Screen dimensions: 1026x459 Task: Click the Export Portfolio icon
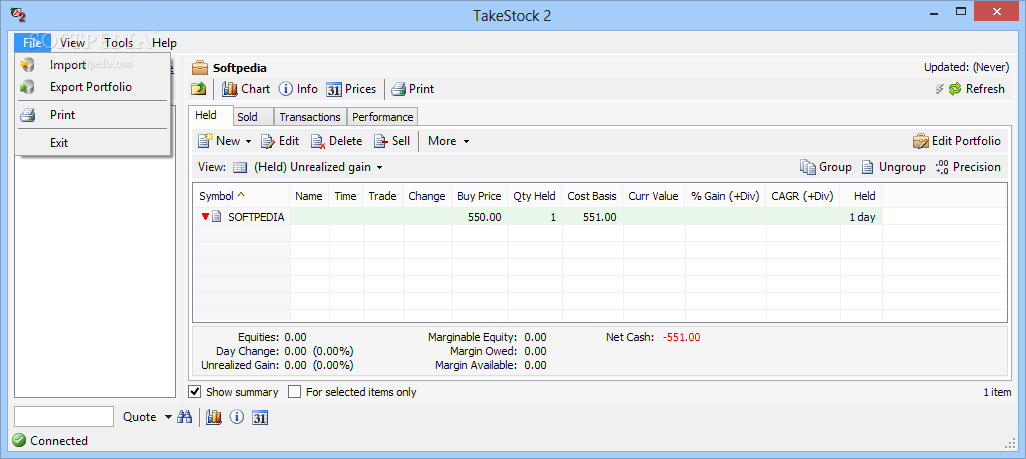(x=27, y=87)
